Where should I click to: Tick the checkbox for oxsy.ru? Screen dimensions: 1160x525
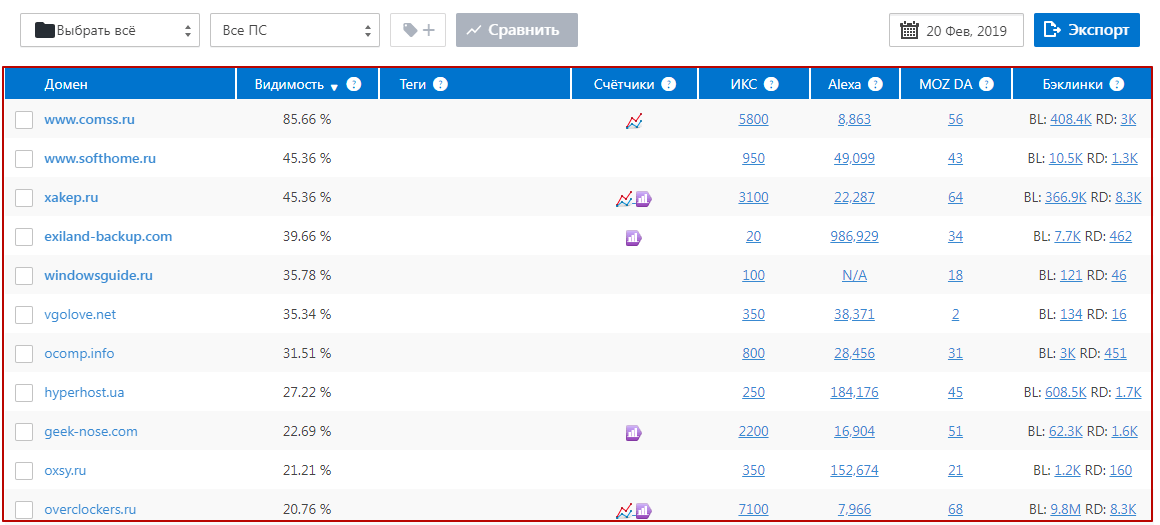(24, 471)
